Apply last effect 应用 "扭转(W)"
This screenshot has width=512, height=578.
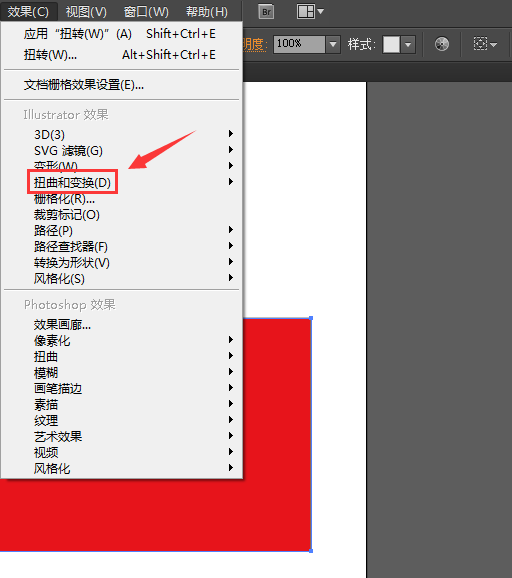122,34
